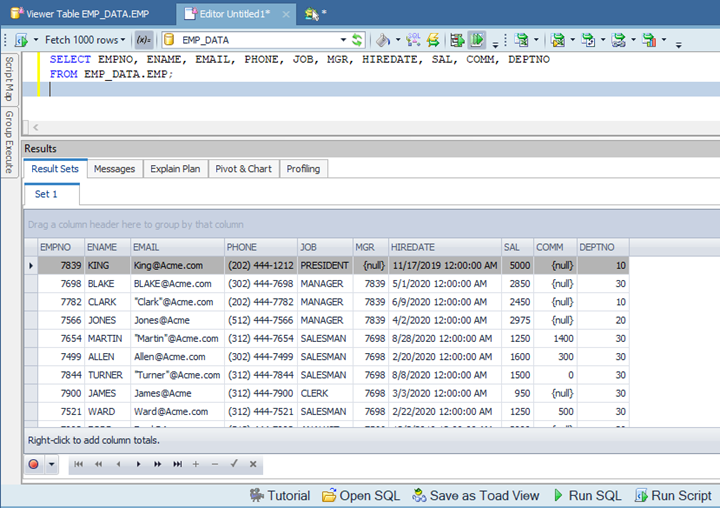Click the next page navigator icon
The image size is (720, 508).
[x=158, y=464]
